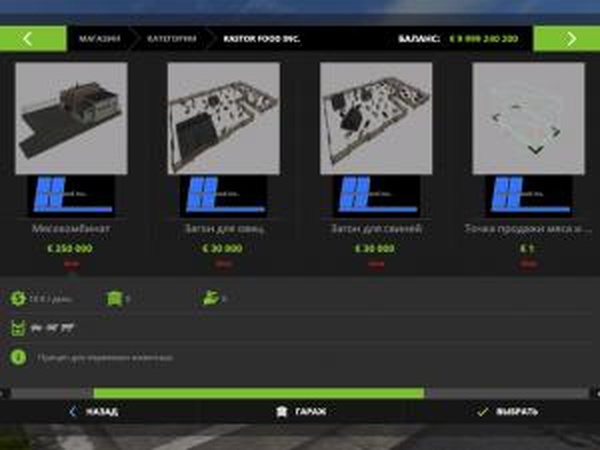The height and width of the screenshot is (450, 600).
Task: Select the Точка продажи мяса thumbnail
Action: [528, 118]
